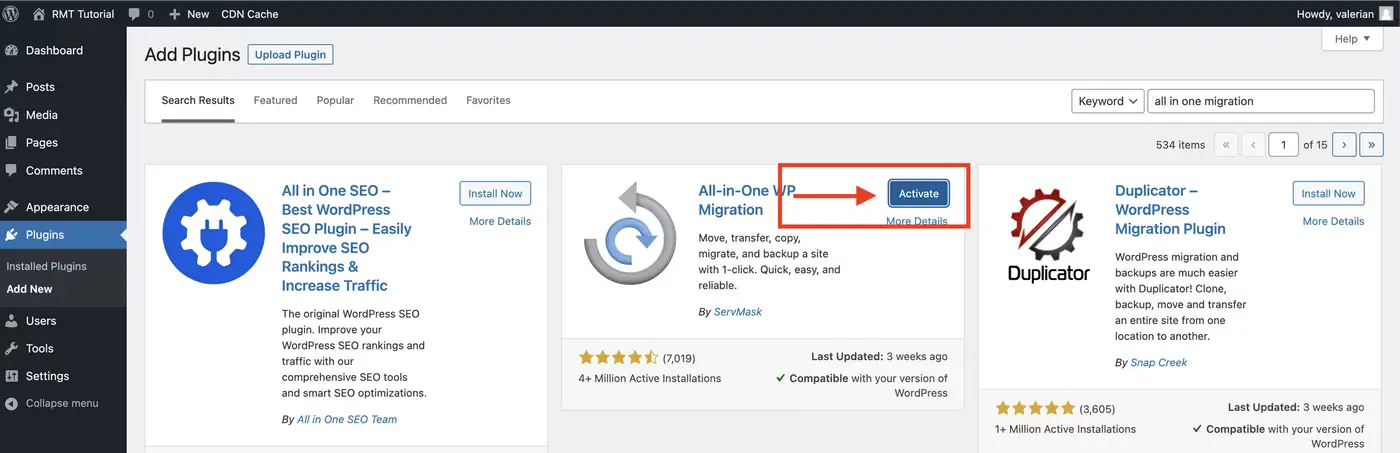Click the Duplicator plugin logo
This screenshot has width=1400, height=453.
1047,233
